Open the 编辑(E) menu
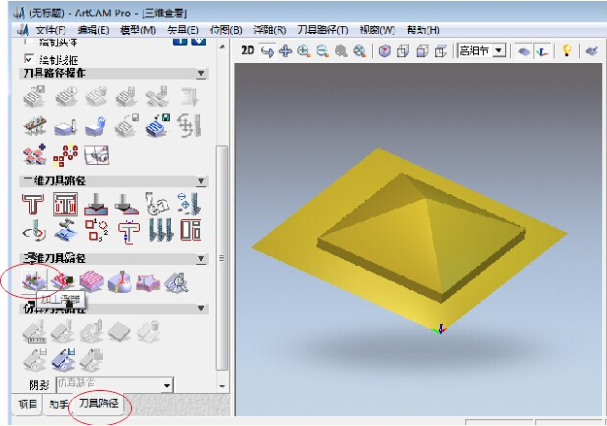607x426 pixels. [93, 30]
